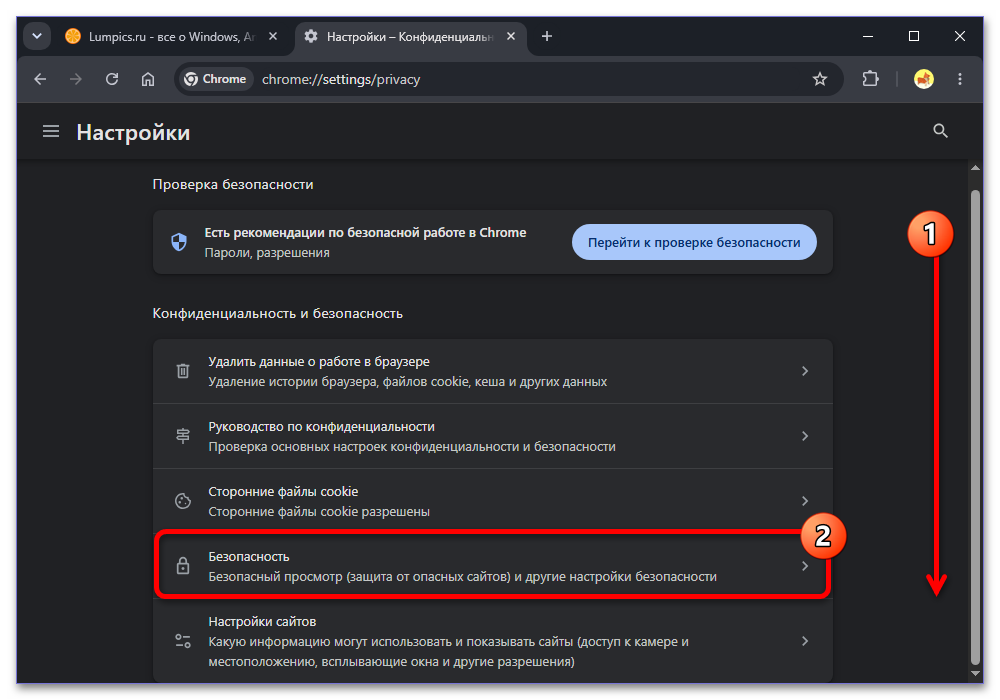Click the signpost icon for privacy guide

(183, 436)
